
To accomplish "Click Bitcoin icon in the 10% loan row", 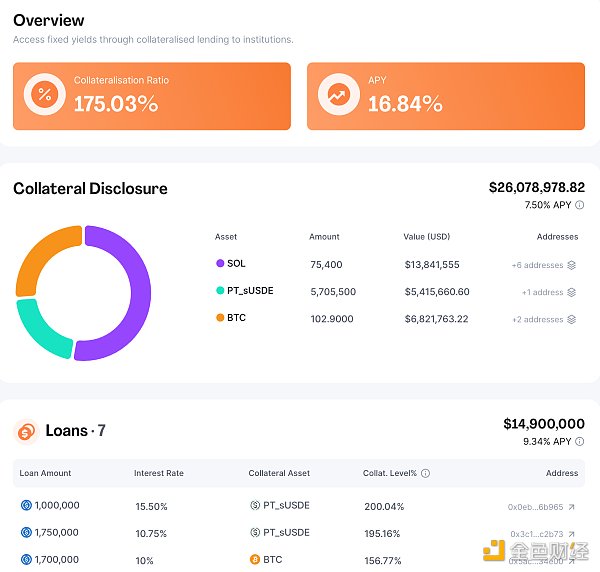I will pyautogui.click(x=255, y=560).
